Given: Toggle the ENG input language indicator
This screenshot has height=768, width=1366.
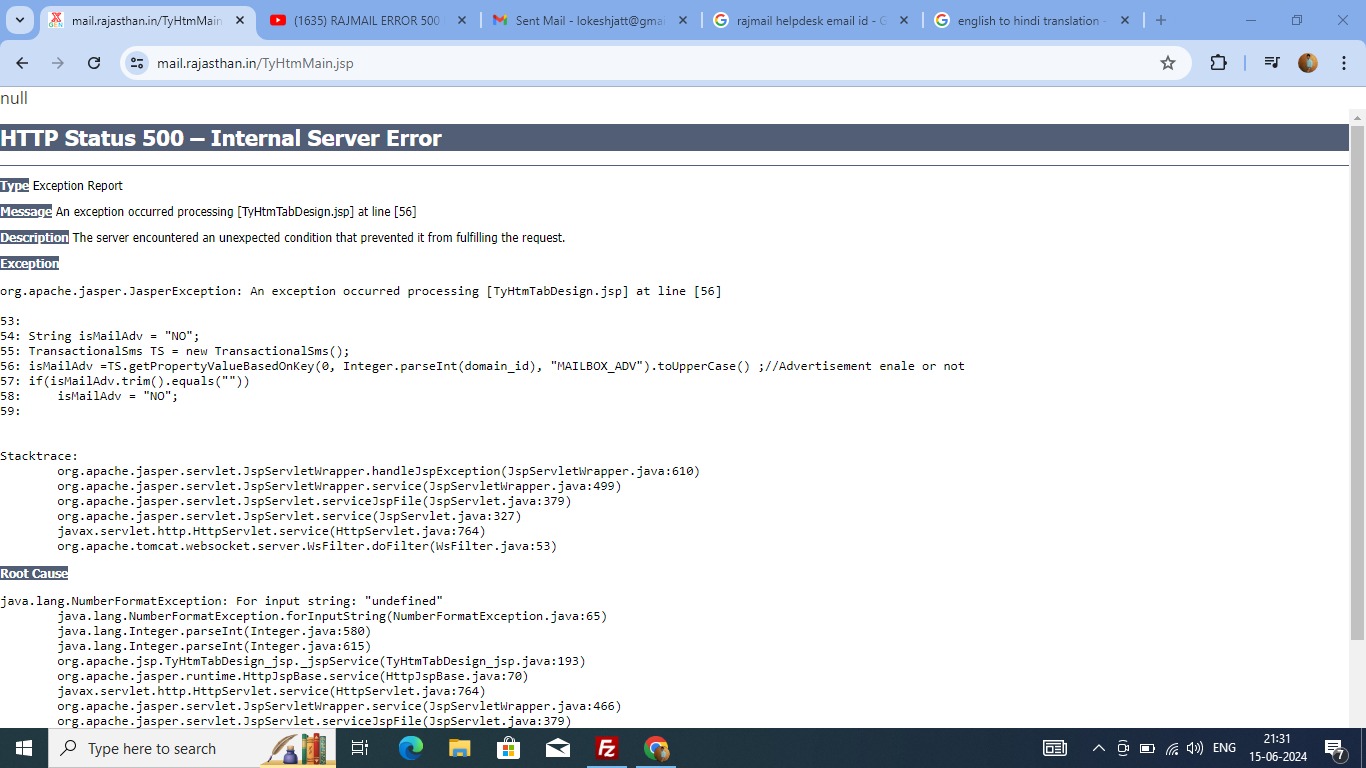Looking at the screenshot, I should 1224,748.
